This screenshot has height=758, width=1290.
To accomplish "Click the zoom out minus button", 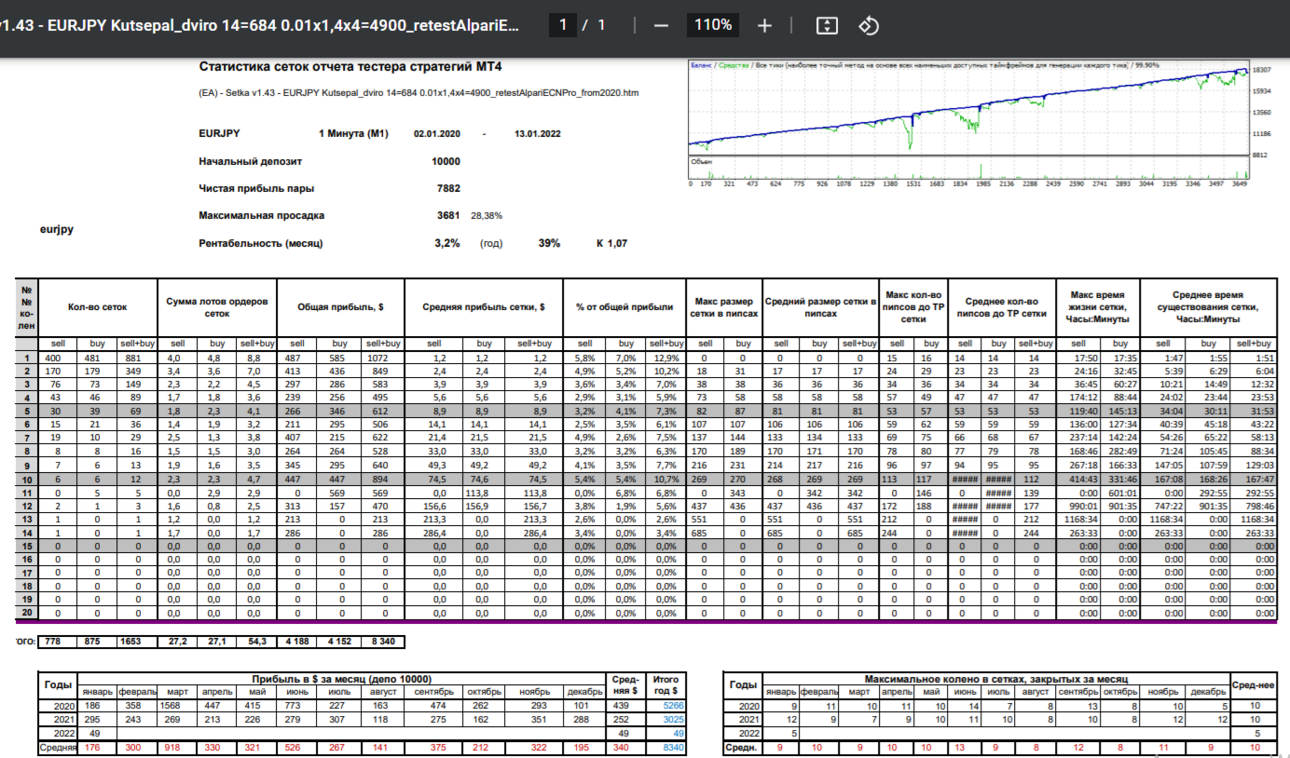I will click(x=661, y=25).
